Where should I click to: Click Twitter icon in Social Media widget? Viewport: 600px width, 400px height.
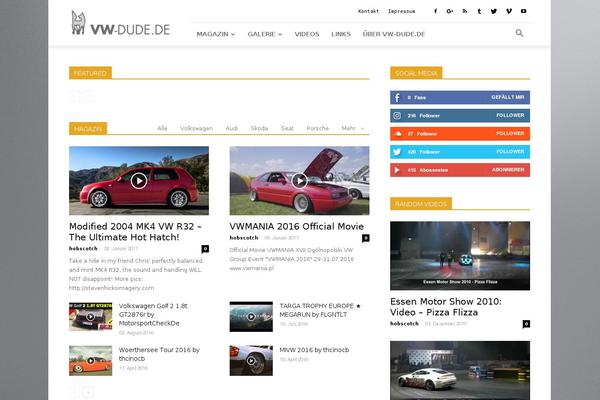click(x=397, y=152)
